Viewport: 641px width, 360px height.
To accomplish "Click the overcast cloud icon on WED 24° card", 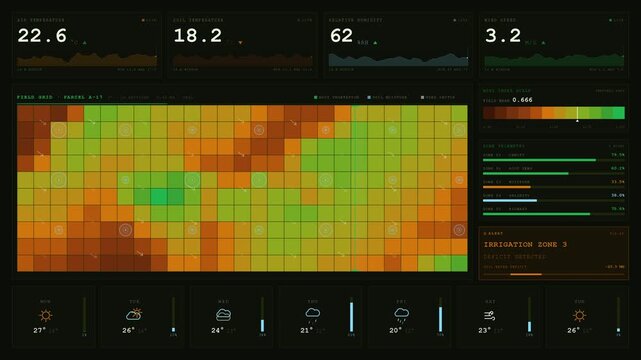I will pos(223,315).
